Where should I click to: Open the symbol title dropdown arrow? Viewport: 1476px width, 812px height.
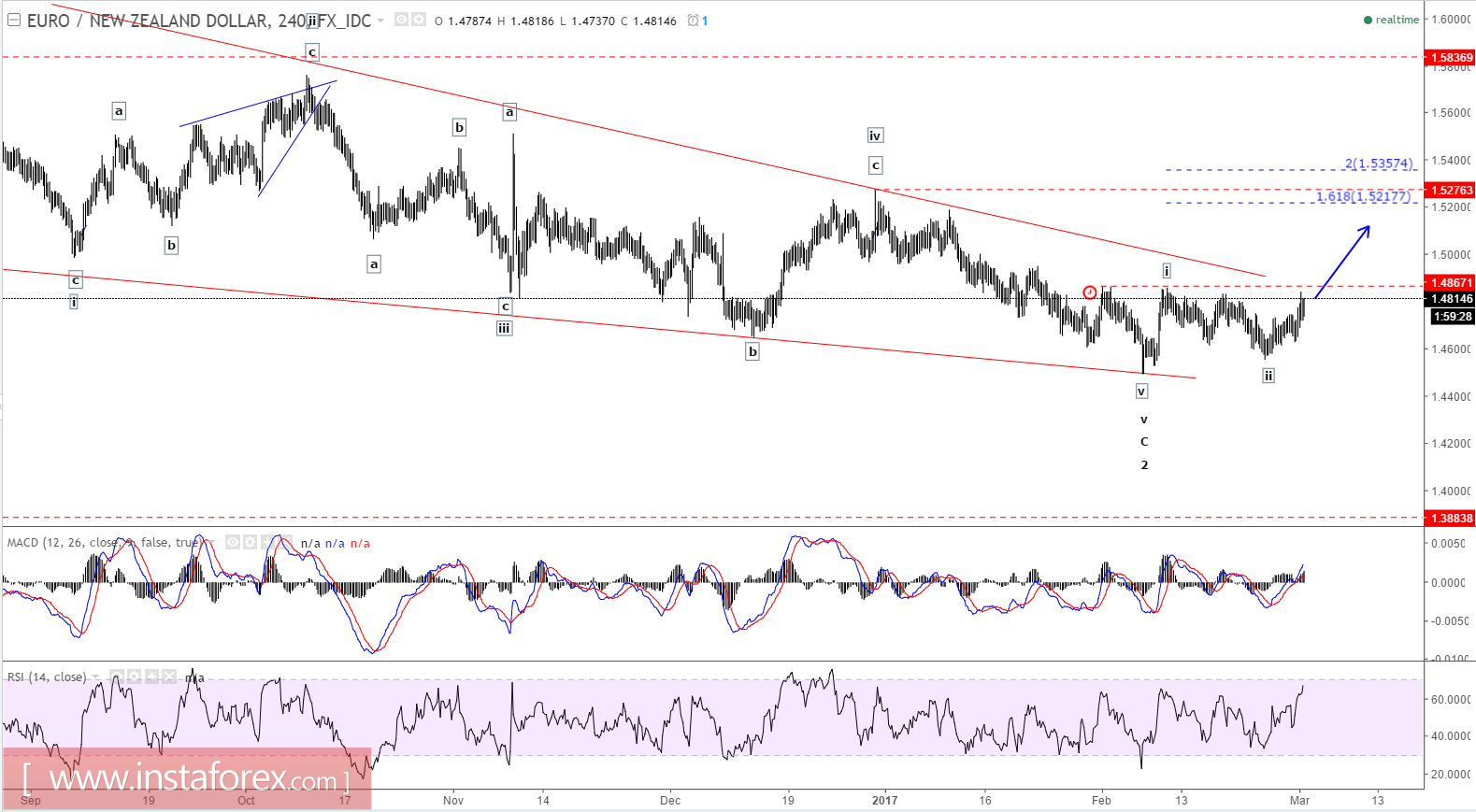tap(380, 21)
